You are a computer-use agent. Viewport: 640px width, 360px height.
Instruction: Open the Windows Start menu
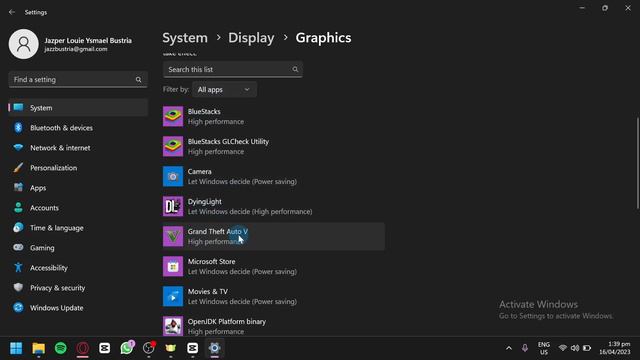[x=16, y=348]
